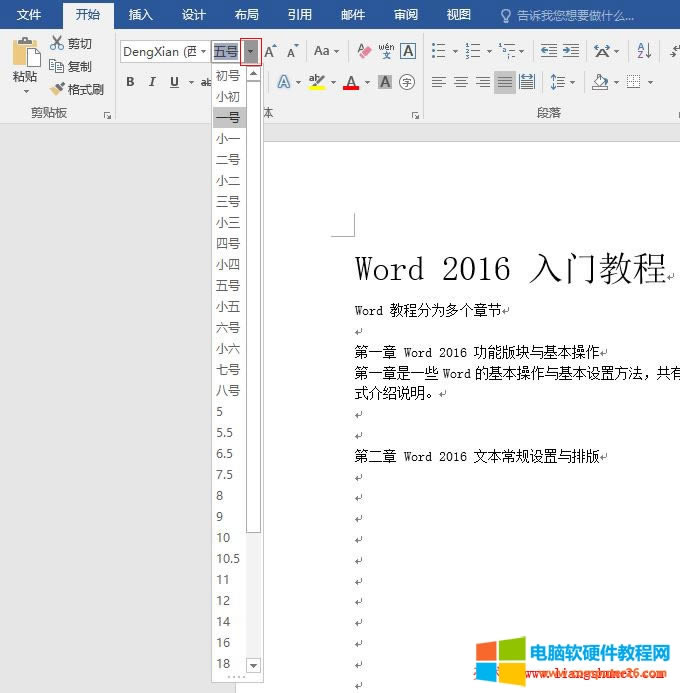This screenshot has height=693, width=680.
Task: Click the clear formatting eraser icon
Action: click(364, 51)
